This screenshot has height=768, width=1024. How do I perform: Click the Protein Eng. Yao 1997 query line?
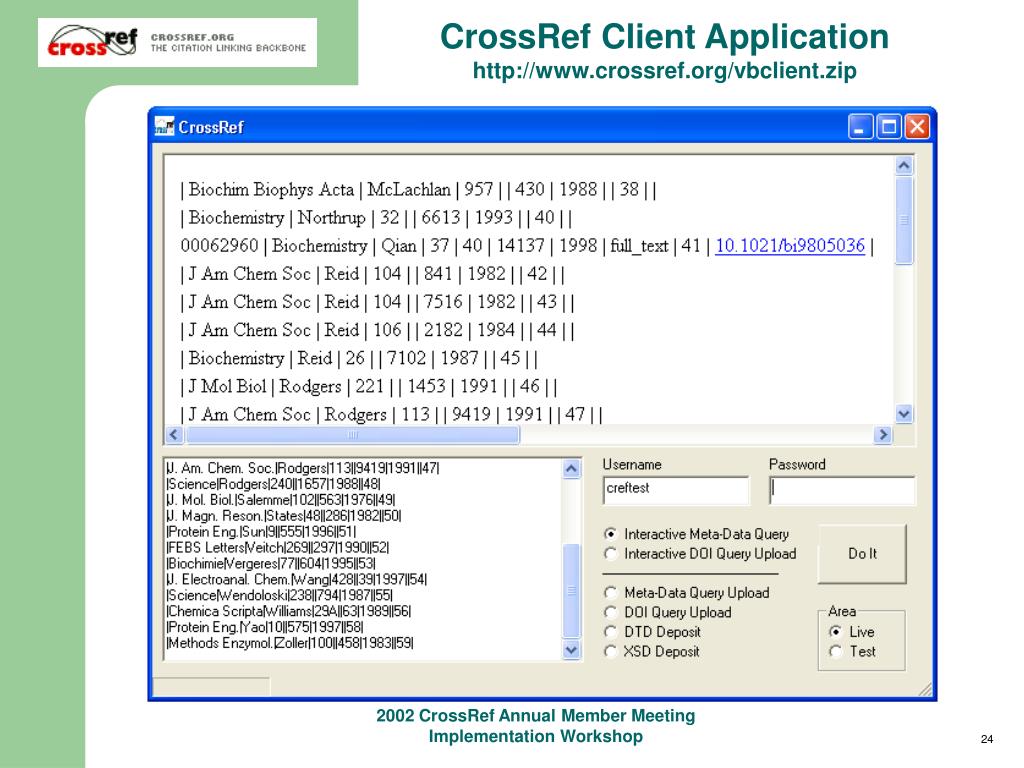pos(265,626)
